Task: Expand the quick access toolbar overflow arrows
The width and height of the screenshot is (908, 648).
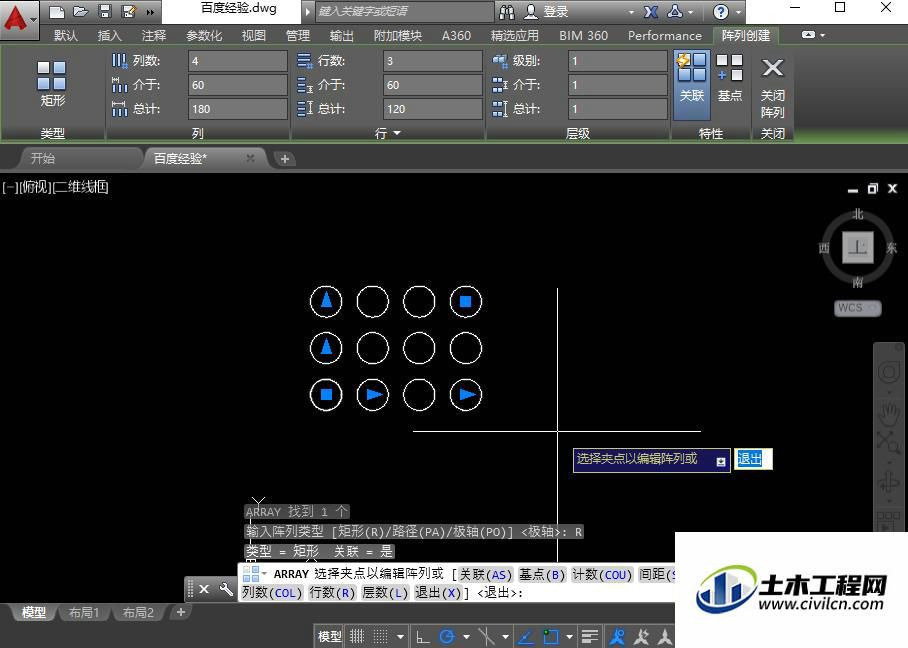Action: 151,12
